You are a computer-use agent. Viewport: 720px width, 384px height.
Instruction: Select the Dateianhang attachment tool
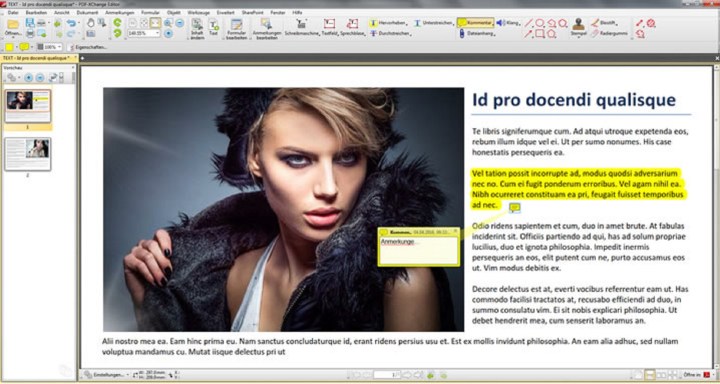[x=477, y=34]
